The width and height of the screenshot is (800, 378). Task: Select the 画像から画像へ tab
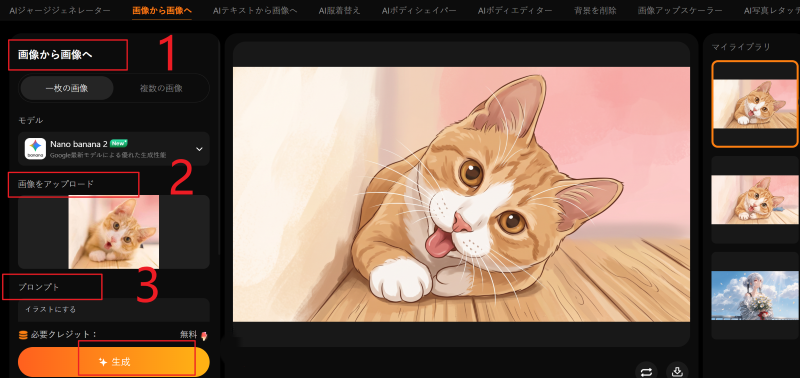click(162, 10)
